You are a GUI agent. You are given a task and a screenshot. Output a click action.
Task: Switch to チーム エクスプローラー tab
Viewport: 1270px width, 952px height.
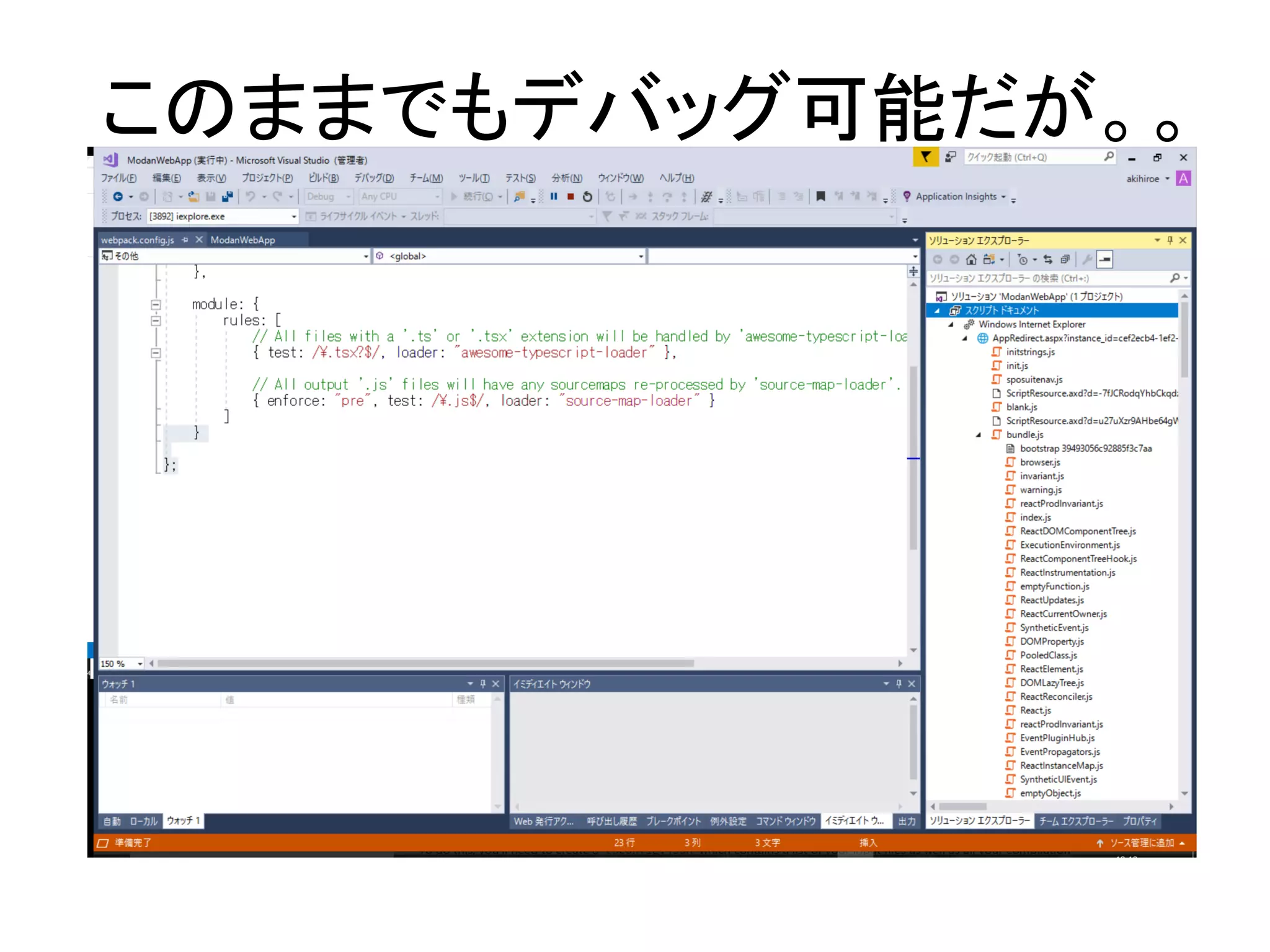[1076, 821]
